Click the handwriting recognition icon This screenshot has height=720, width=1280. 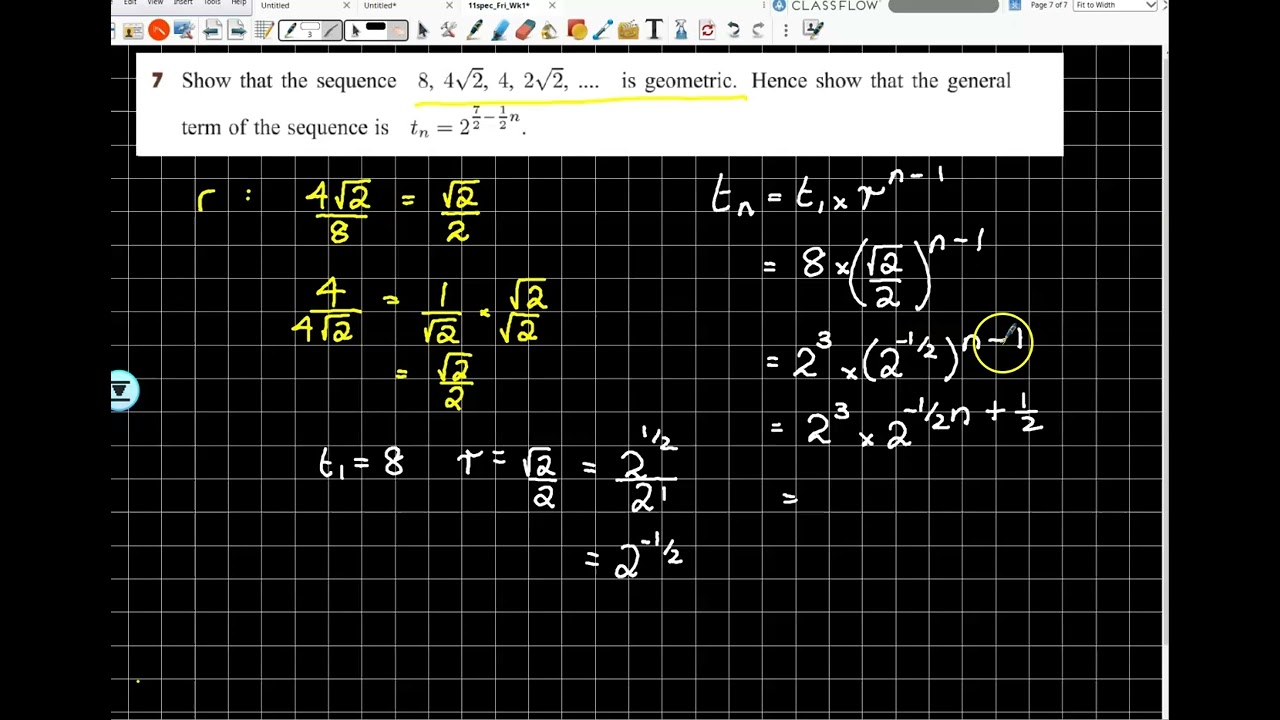[813, 31]
